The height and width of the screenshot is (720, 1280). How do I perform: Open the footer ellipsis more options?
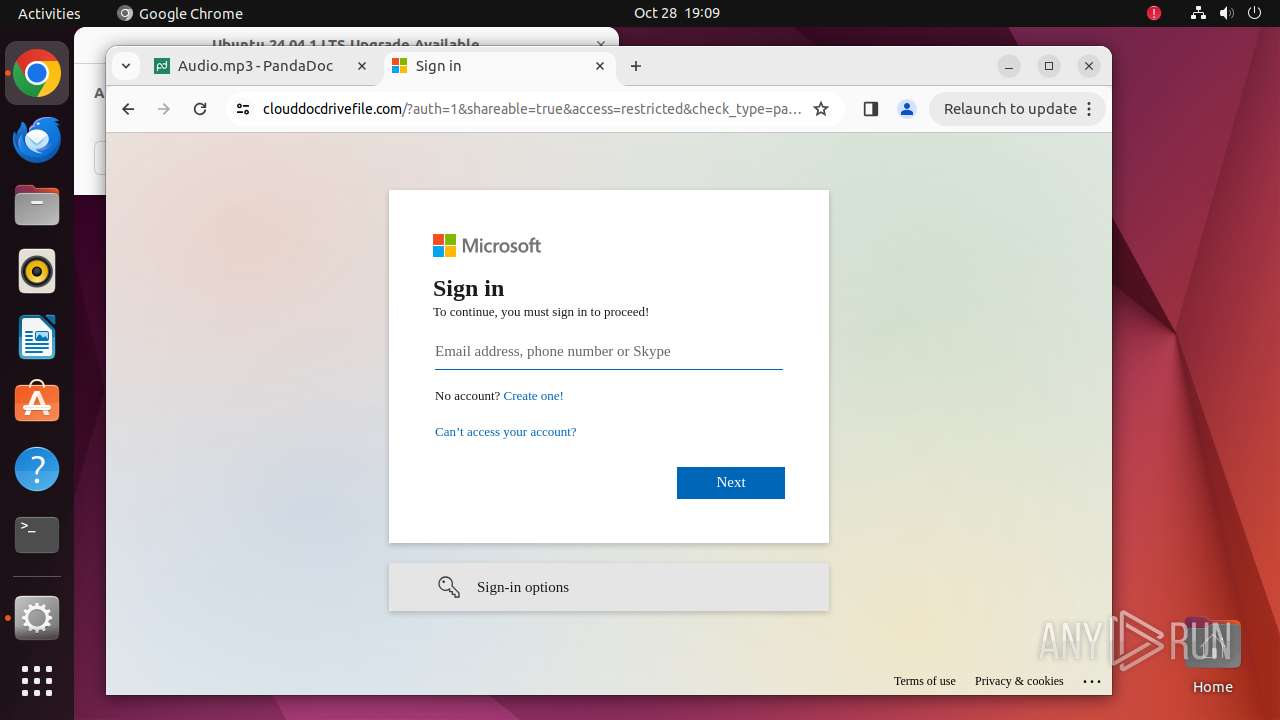[1092, 681]
